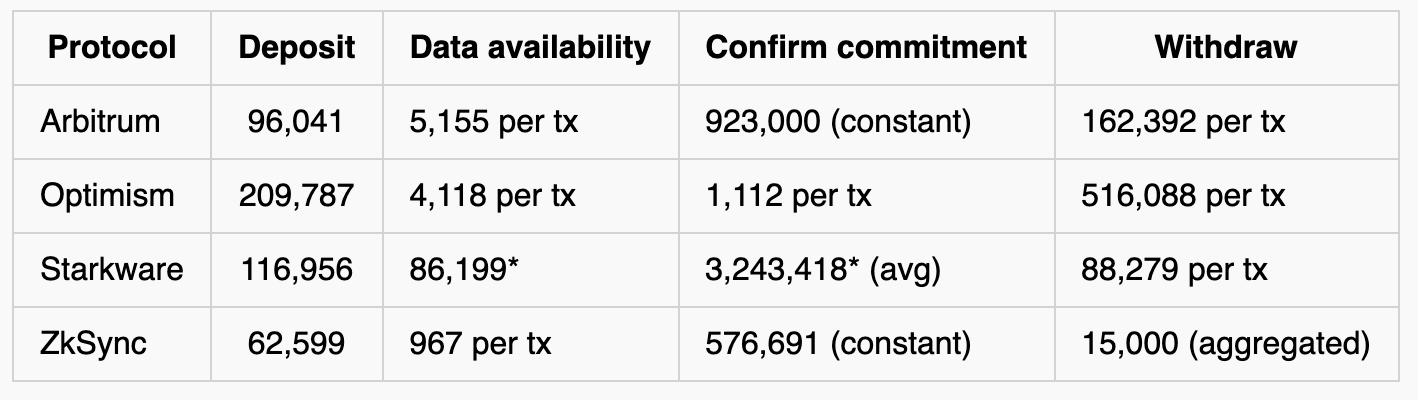Image resolution: width=1418 pixels, height=400 pixels.
Task: Select the 15,000 (aggregated) withdraw cell
Action: click(x=1227, y=343)
